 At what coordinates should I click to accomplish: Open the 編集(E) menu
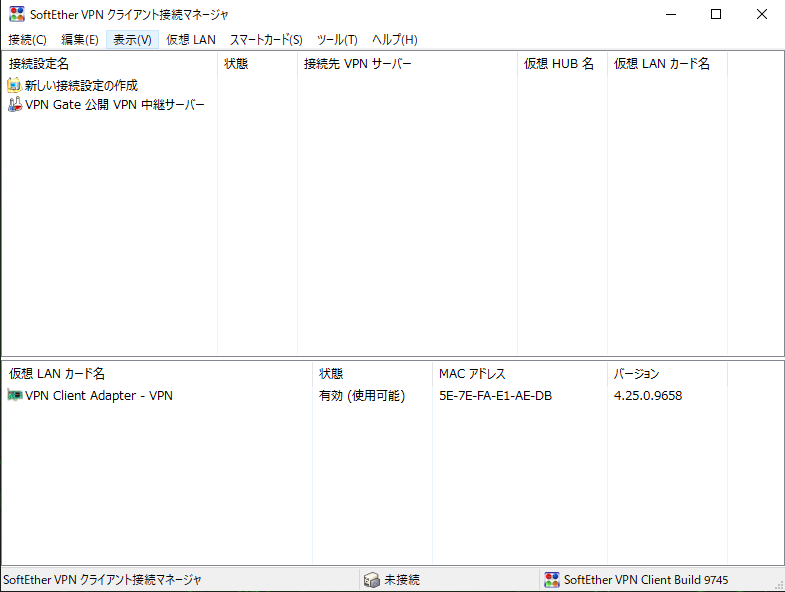(x=80, y=40)
